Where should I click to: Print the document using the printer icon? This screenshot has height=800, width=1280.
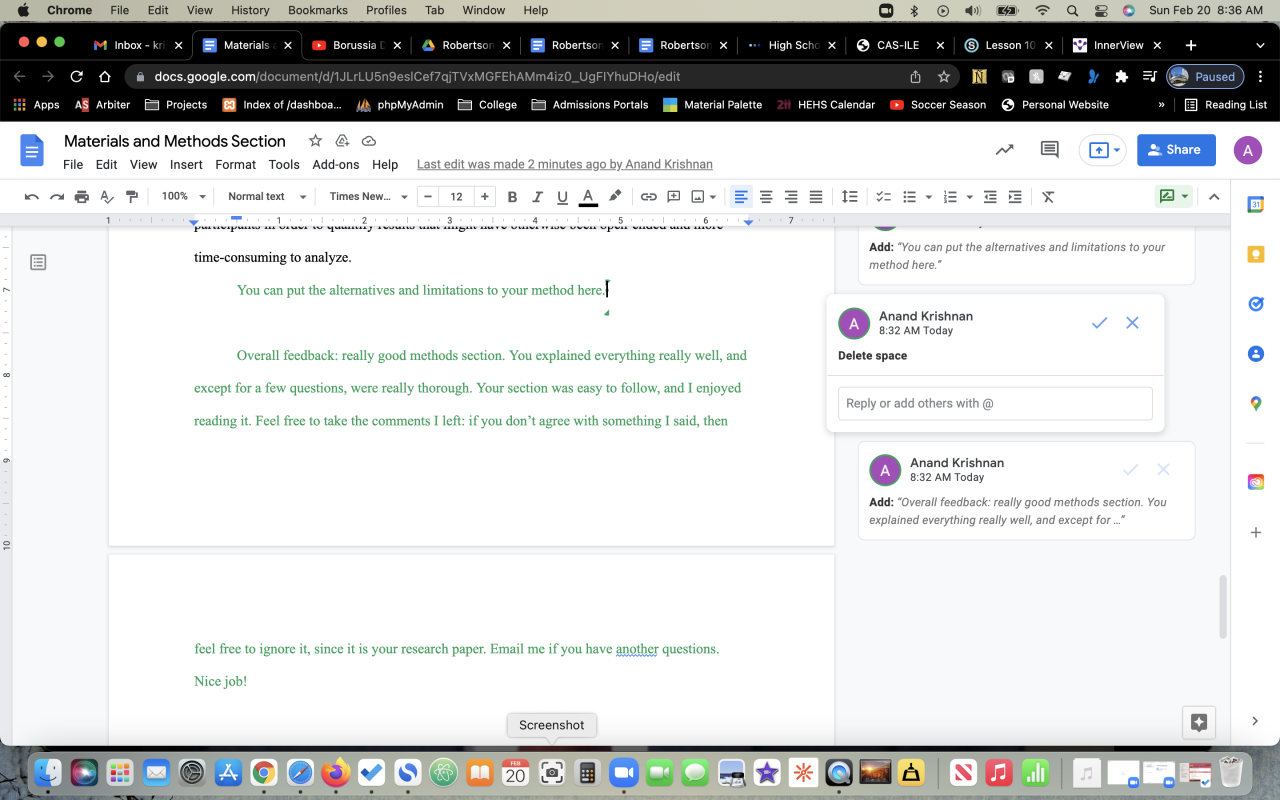[x=82, y=197]
